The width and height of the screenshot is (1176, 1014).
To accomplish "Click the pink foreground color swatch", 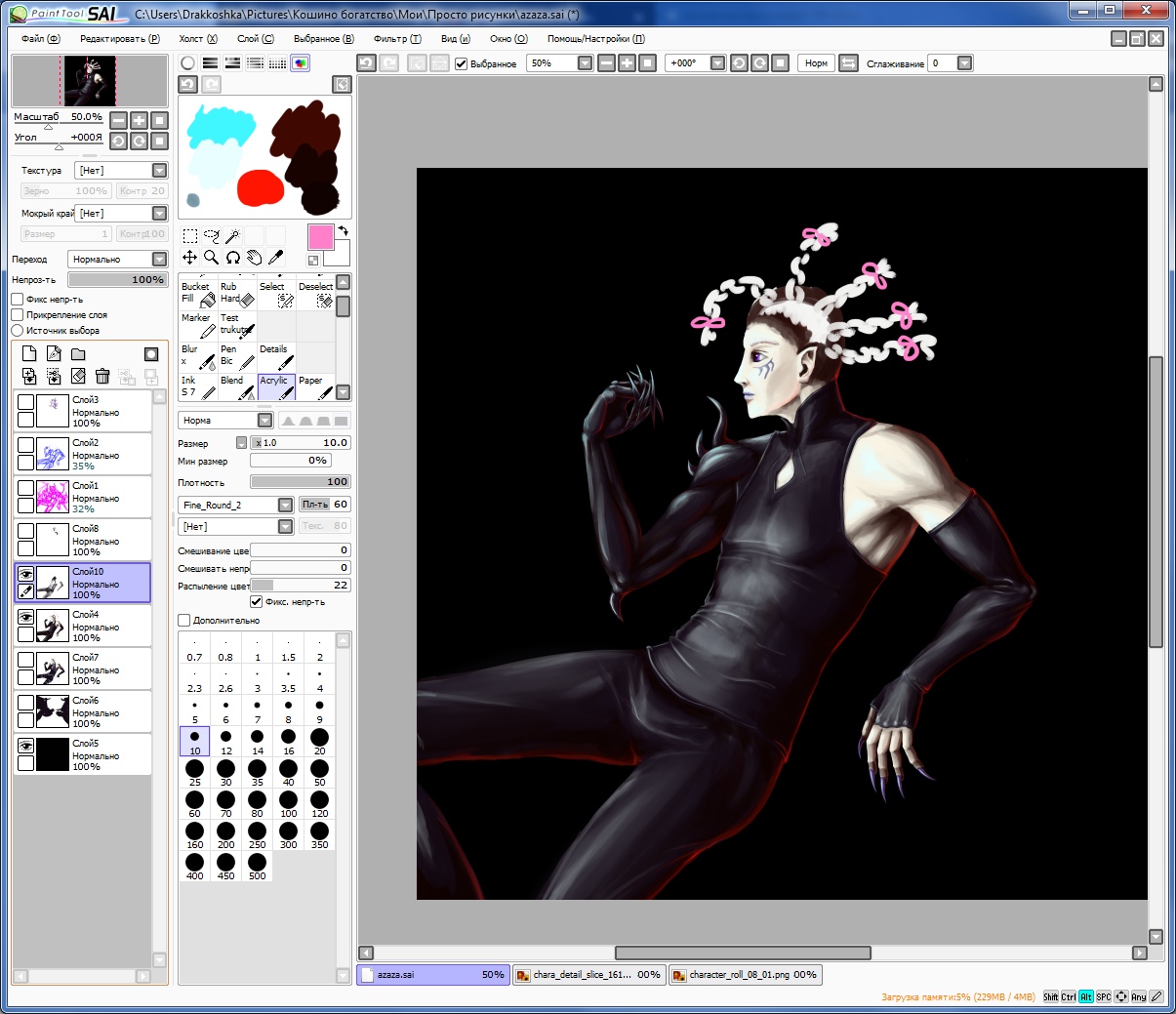I will pyautogui.click(x=320, y=237).
